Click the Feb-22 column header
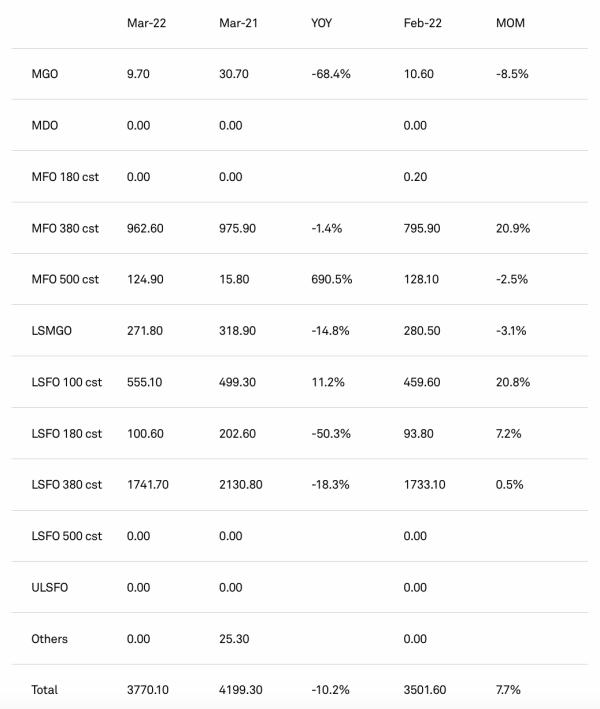 tap(418, 22)
